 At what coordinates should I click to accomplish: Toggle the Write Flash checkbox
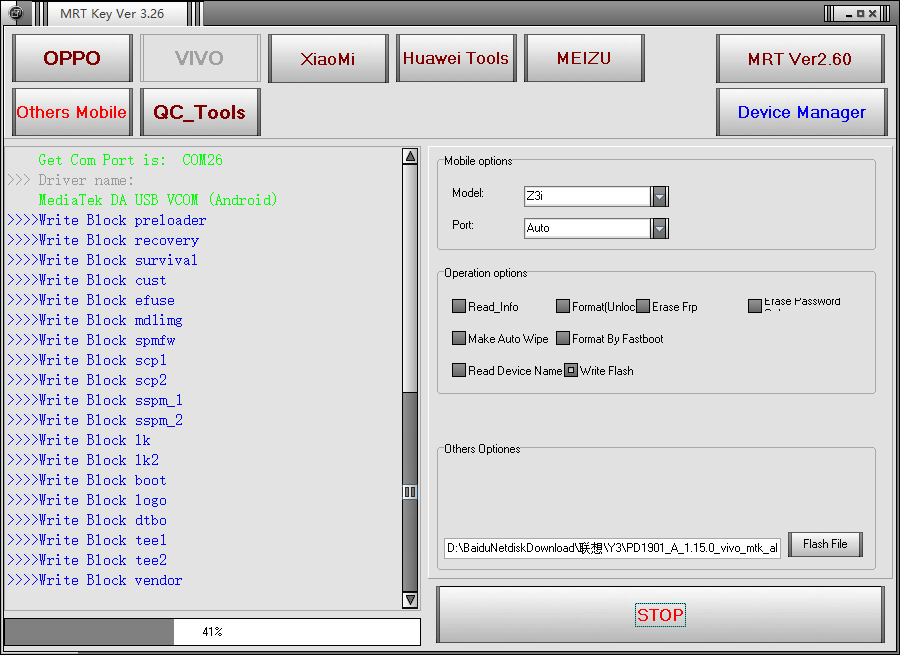click(571, 370)
